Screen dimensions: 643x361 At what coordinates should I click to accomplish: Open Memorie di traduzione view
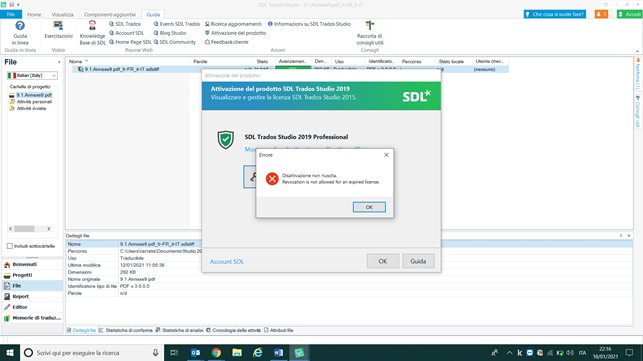(x=32, y=318)
